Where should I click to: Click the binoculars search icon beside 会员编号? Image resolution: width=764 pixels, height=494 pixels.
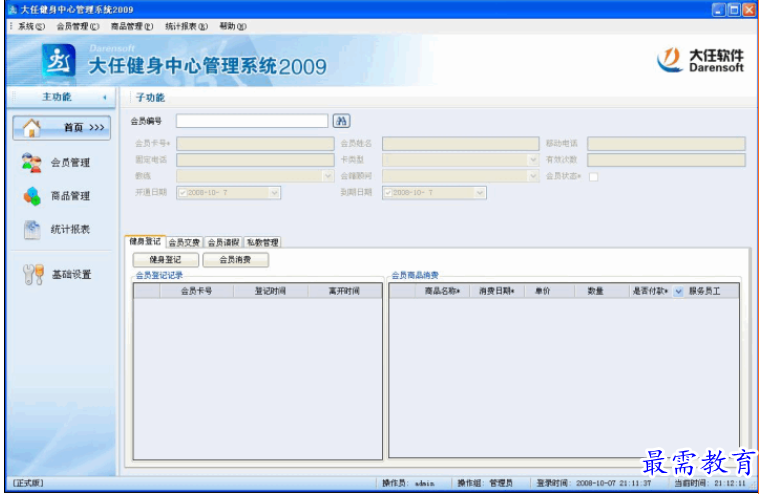coord(341,121)
